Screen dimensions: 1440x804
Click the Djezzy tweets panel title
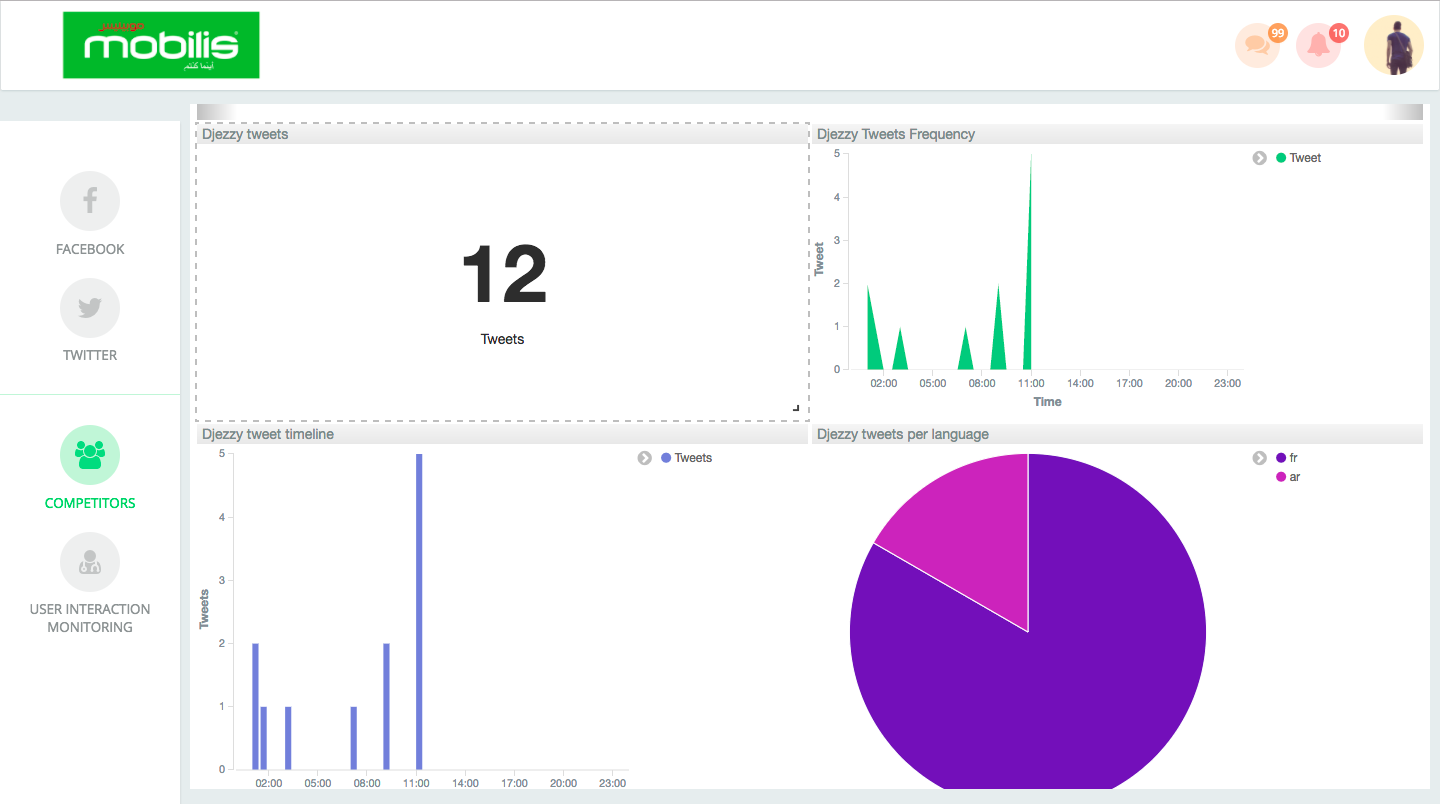tap(245, 134)
